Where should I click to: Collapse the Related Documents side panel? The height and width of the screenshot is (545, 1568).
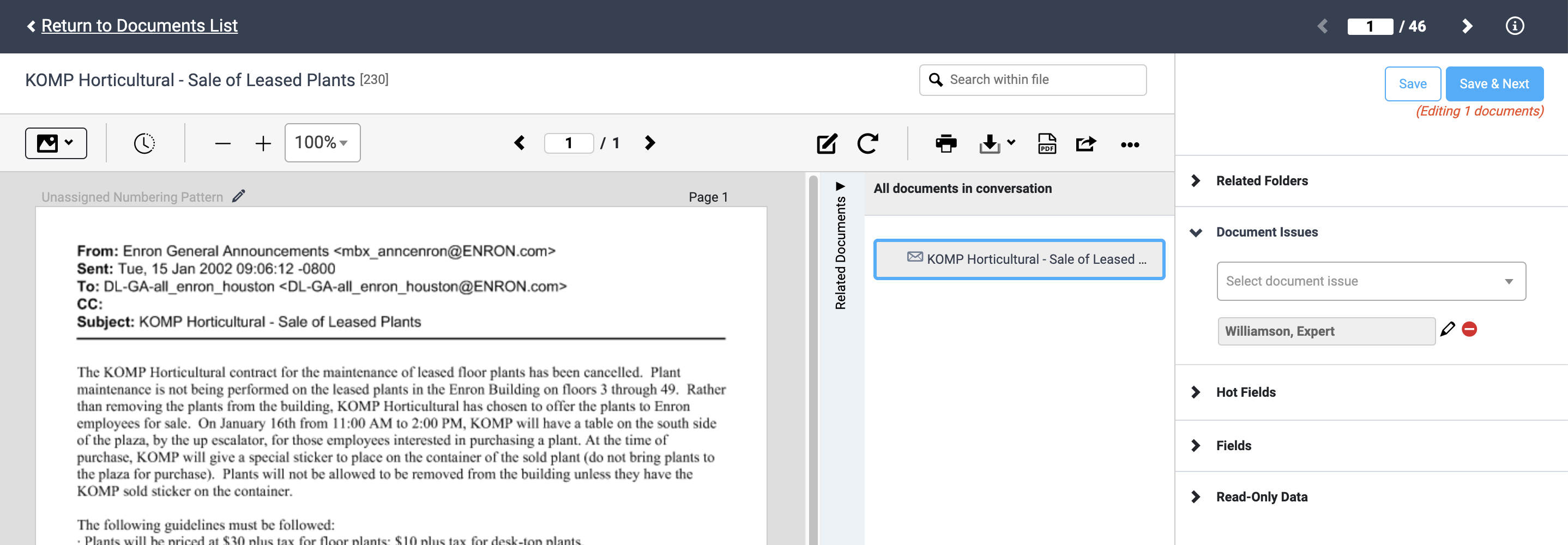click(x=841, y=186)
